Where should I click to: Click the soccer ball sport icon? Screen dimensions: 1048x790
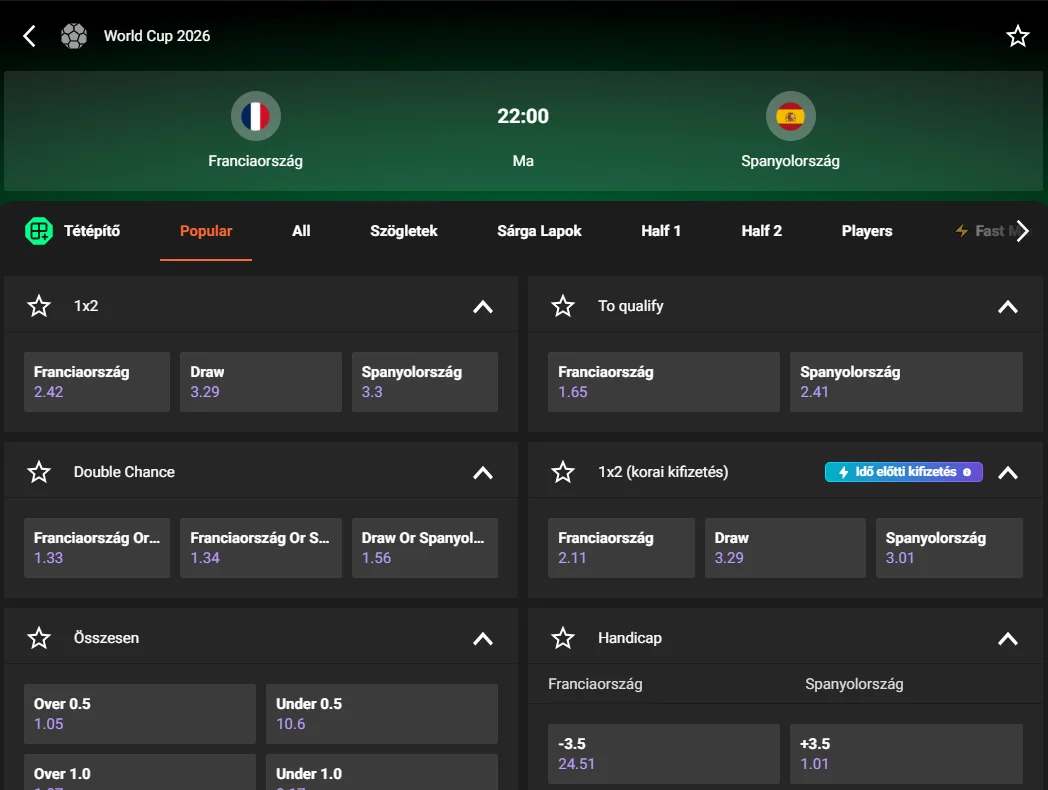[74, 36]
